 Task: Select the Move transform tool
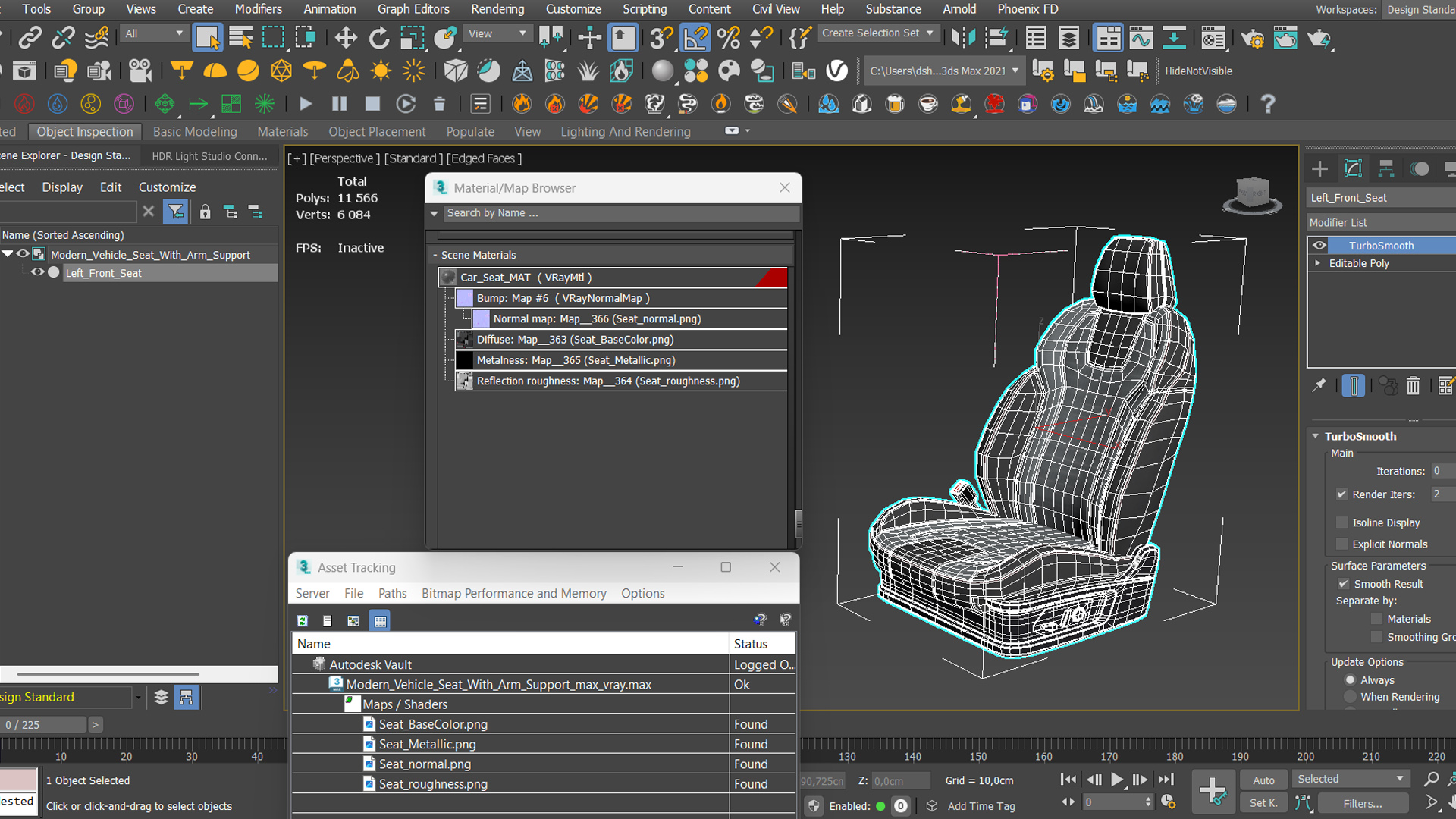click(346, 37)
